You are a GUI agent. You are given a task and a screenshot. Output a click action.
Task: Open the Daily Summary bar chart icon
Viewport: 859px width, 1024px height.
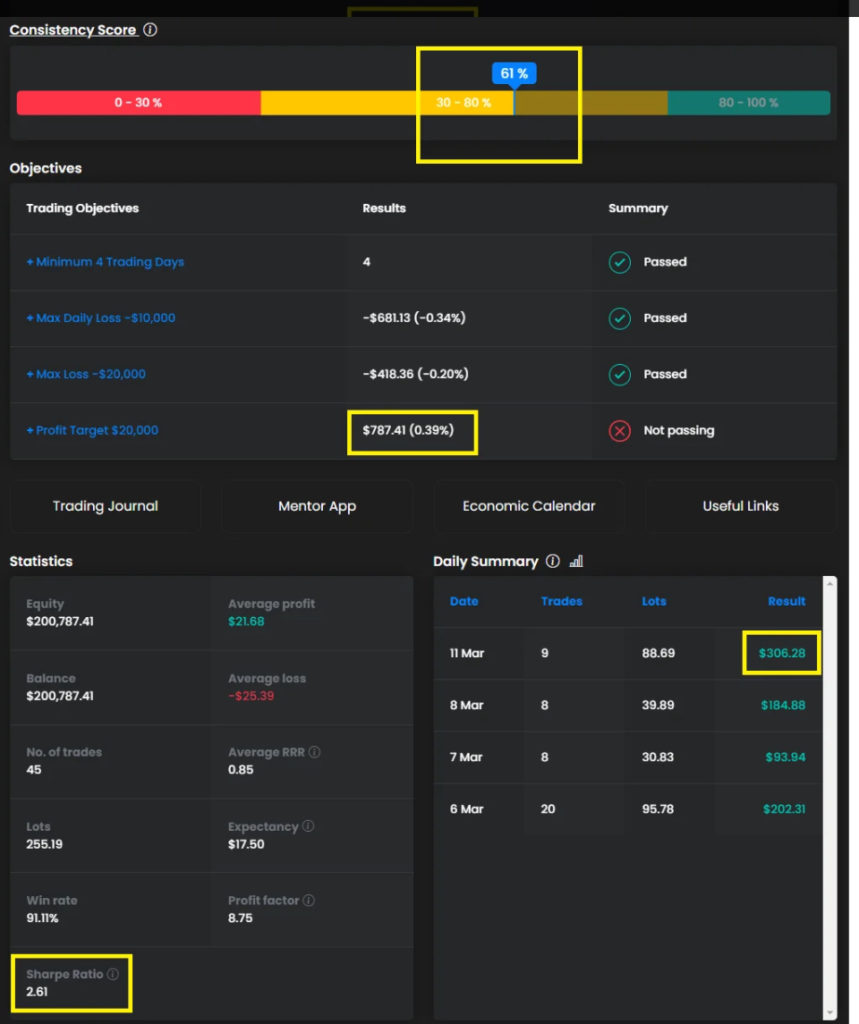click(576, 562)
